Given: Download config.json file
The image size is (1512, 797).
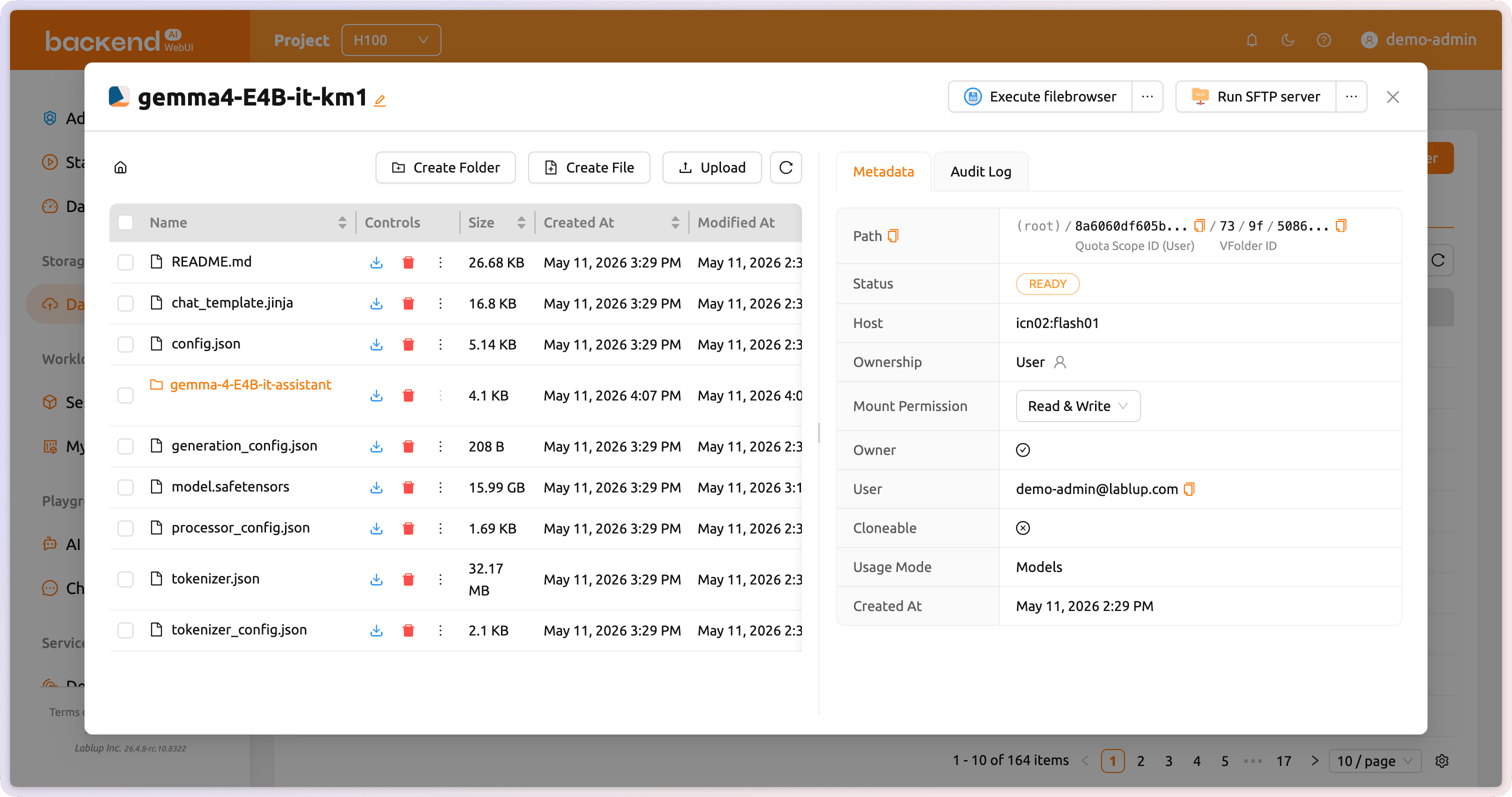Looking at the screenshot, I should pos(376,344).
